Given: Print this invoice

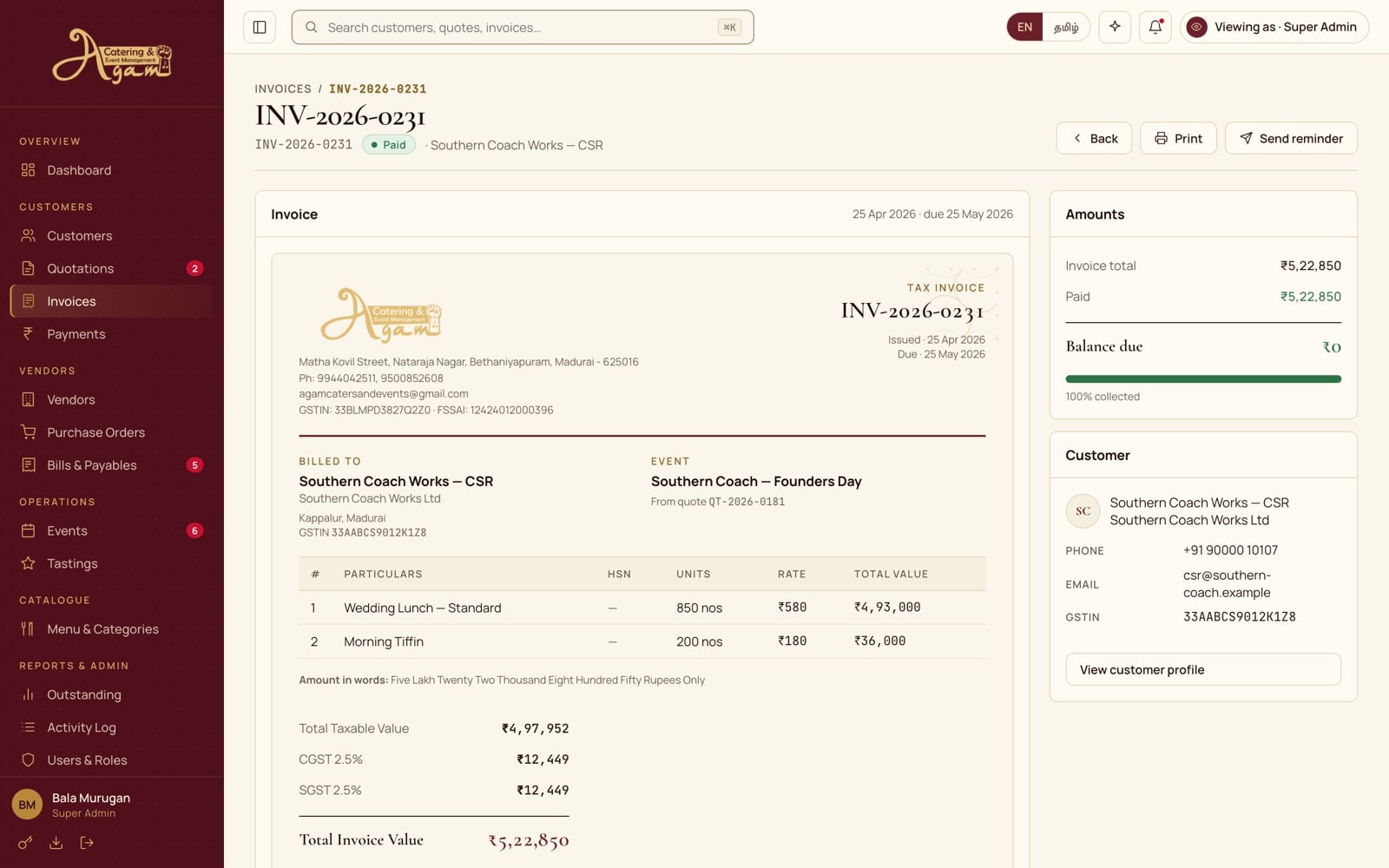Looking at the screenshot, I should pos(1178,138).
